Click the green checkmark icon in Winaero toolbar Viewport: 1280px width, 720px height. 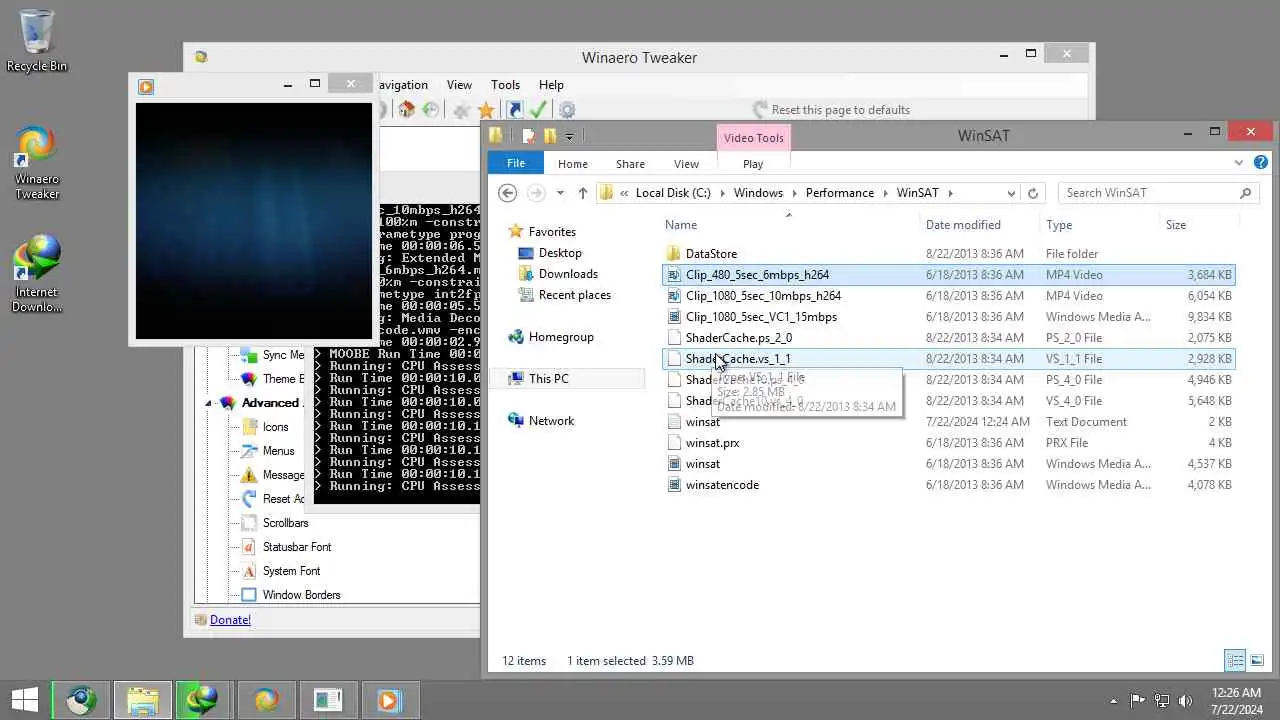538,110
